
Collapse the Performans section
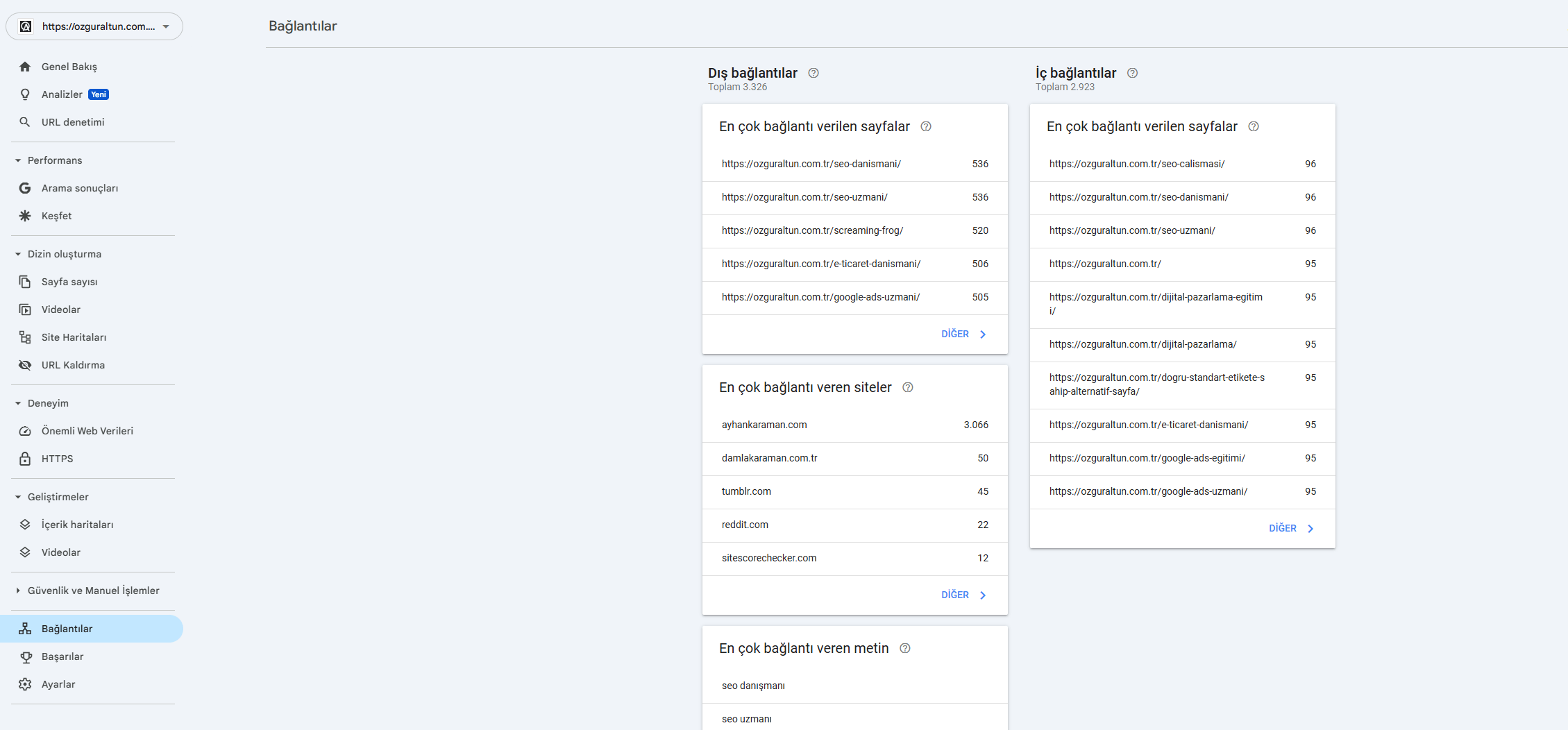coord(18,160)
